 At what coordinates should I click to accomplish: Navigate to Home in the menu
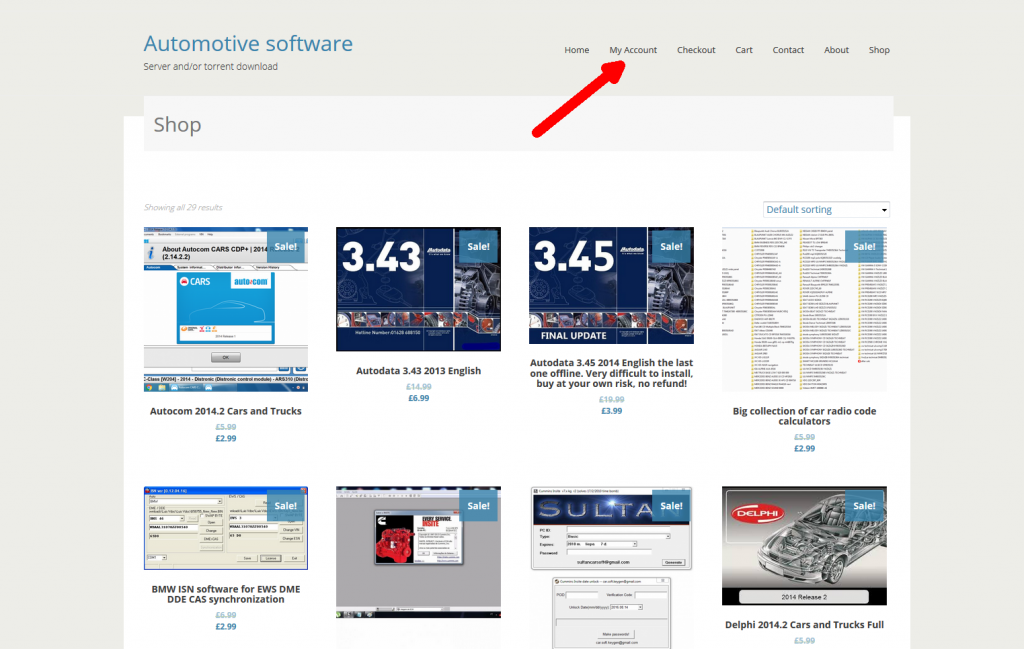[x=577, y=49]
